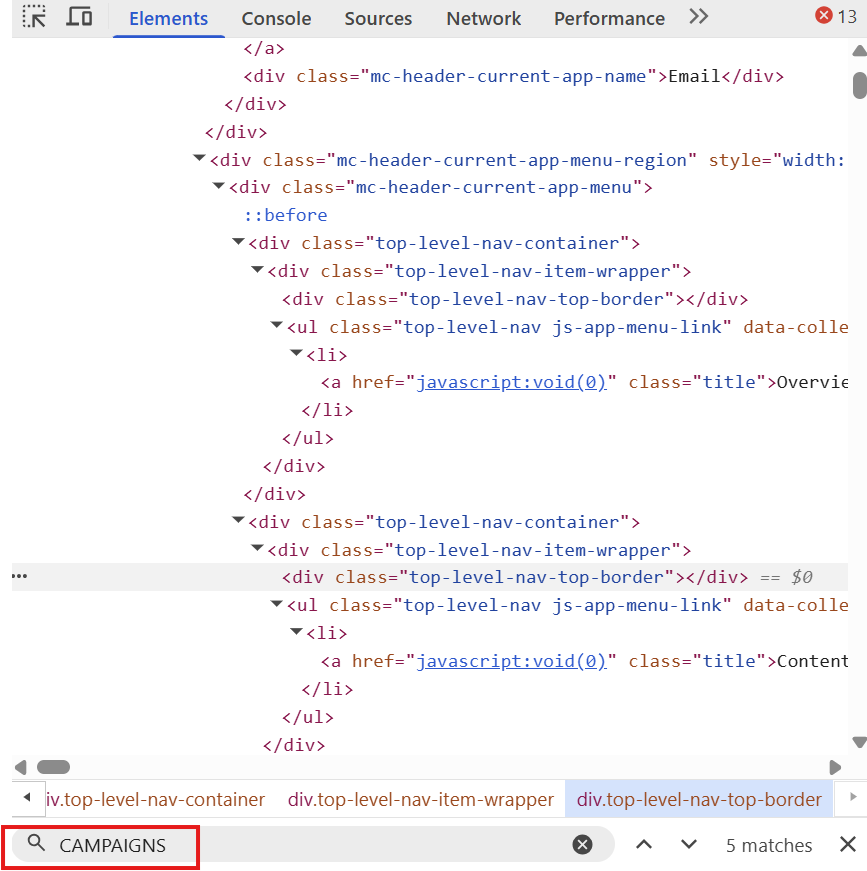
Task: Collapse the mc-header-current-app-menu div
Action: 219,186
